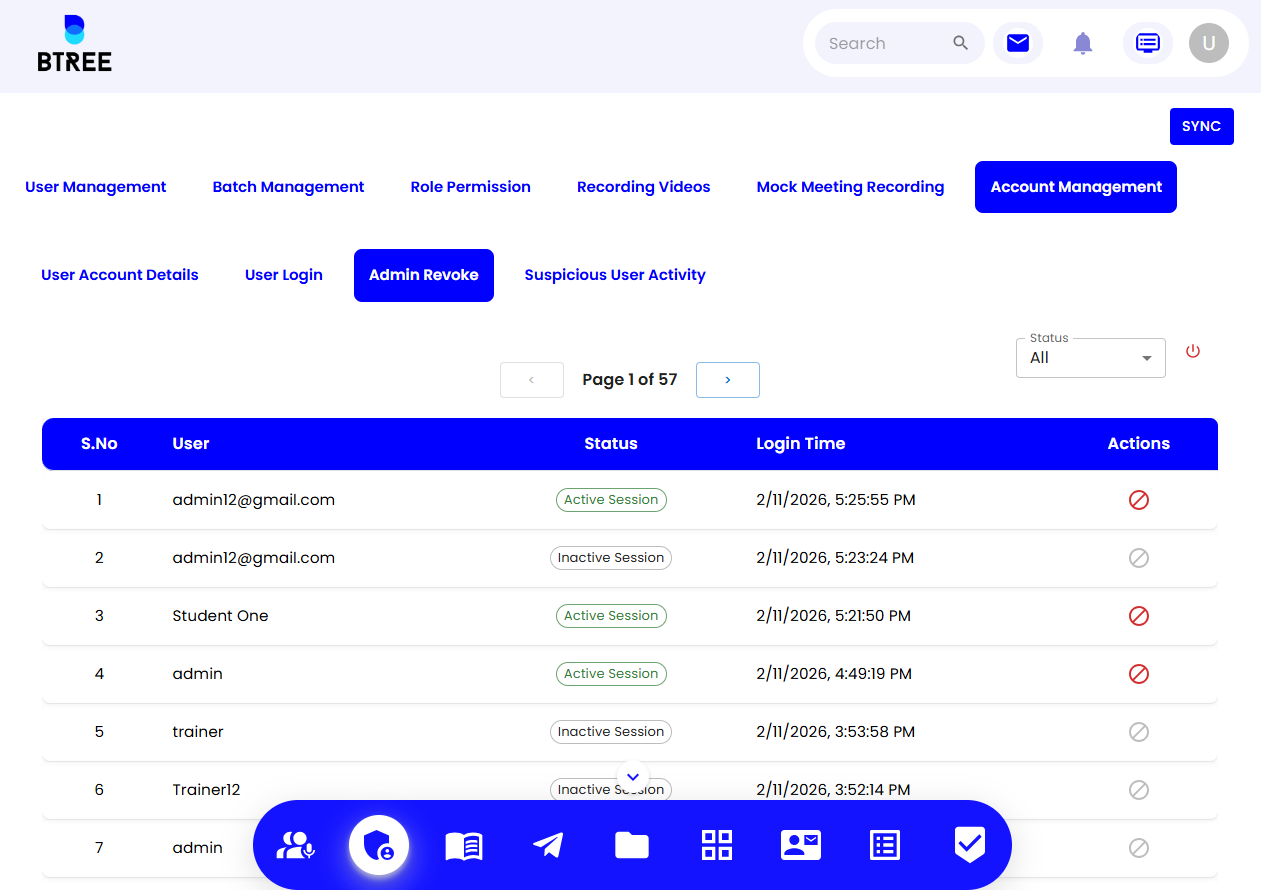Viewport: 1261px width, 890px height.
Task: Click login time 2/11/2026, 4:49:19 PM
Action: pyautogui.click(x=834, y=674)
